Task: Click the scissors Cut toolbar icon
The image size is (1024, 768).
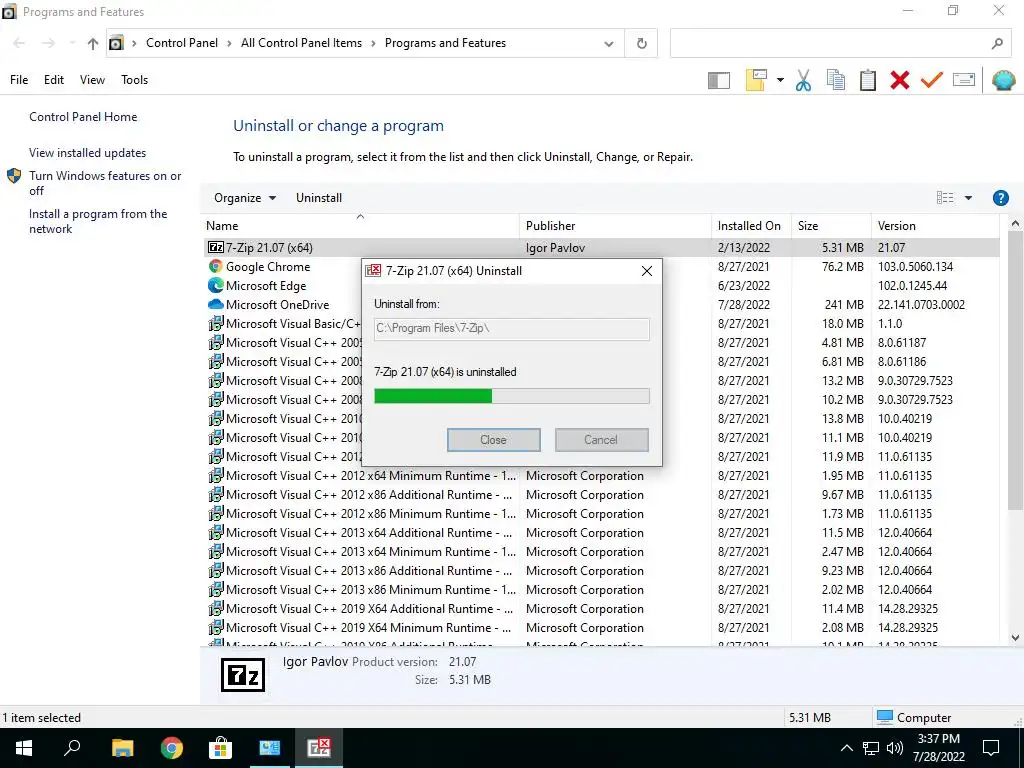Action: click(x=803, y=80)
